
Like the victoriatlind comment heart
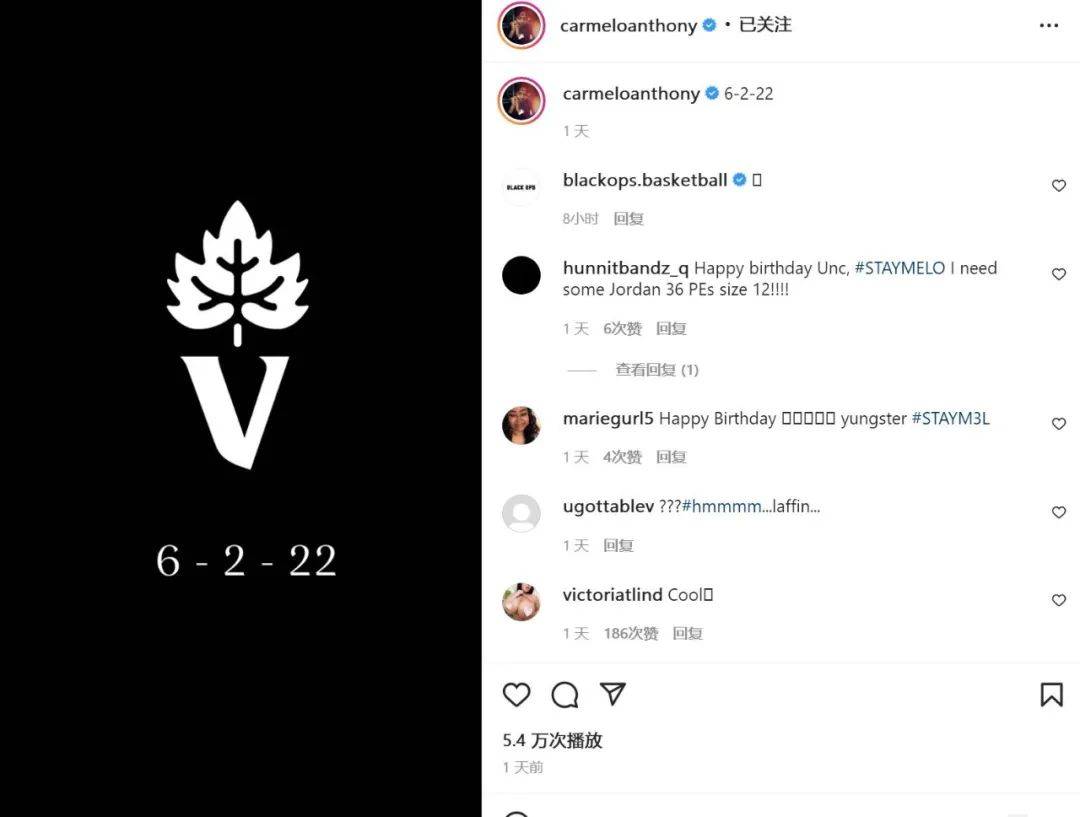click(x=1059, y=601)
